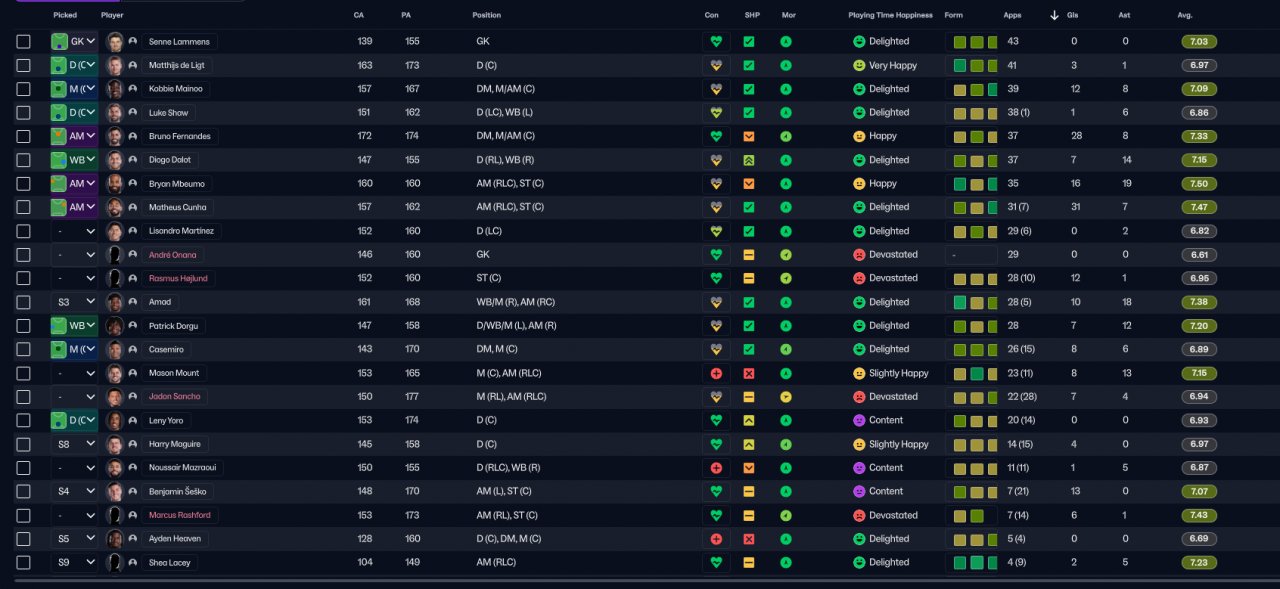1280x589 pixels.
Task: Click Shea Lacey's form squares
Action: (970, 563)
